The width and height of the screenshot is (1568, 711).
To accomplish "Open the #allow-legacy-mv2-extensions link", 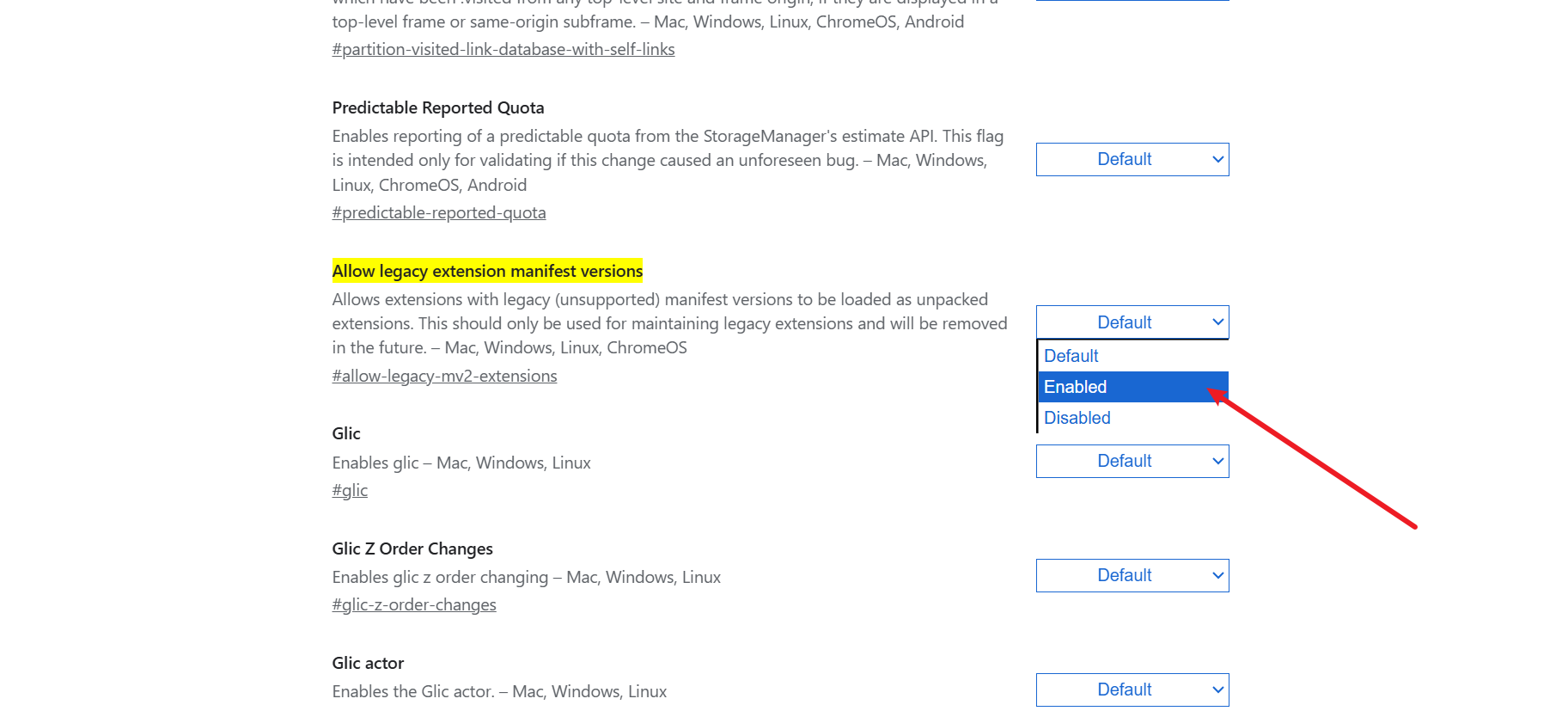I will (x=444, y=376).
